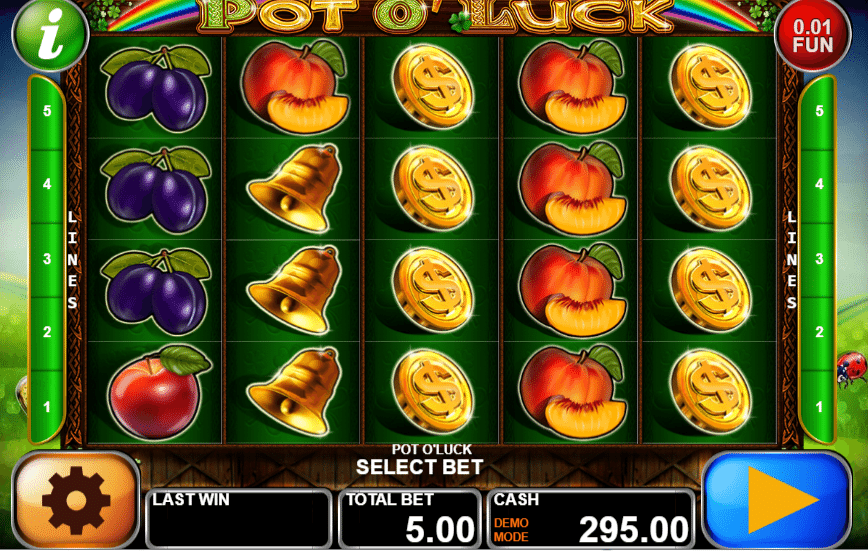The height and width of the screenshot is (551, 868).
Task: Click the SELECT BET message text
Action: pyautogui.click(x=420, y=467)
